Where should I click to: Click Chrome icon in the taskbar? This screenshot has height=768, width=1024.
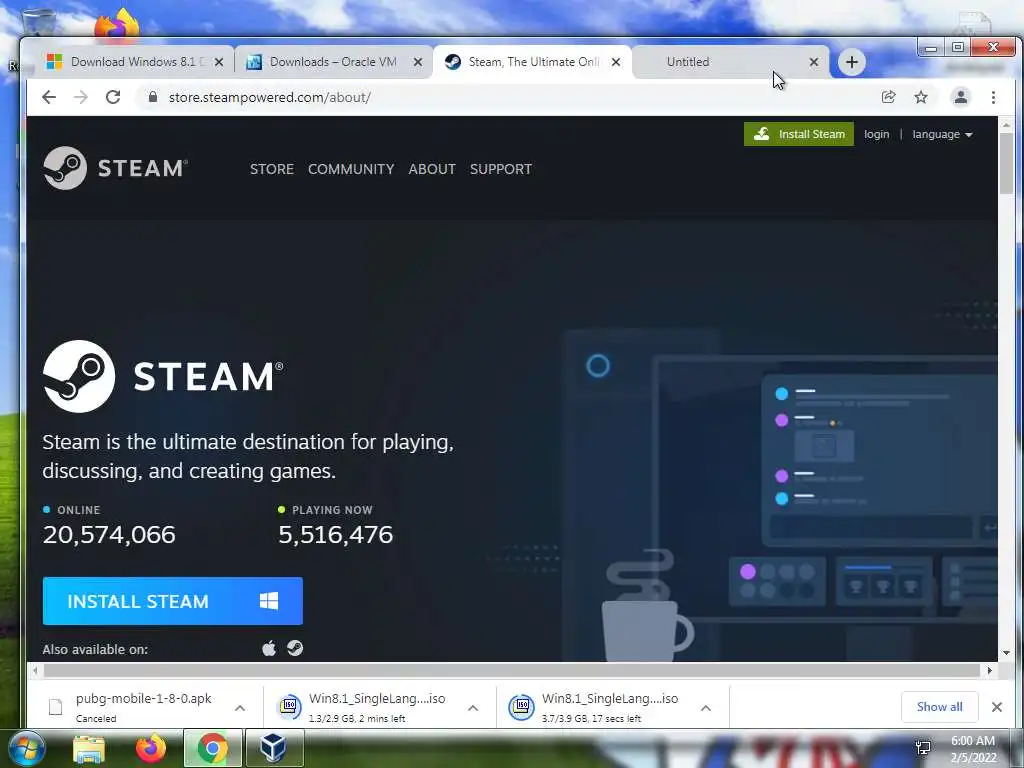click(213, 749)
